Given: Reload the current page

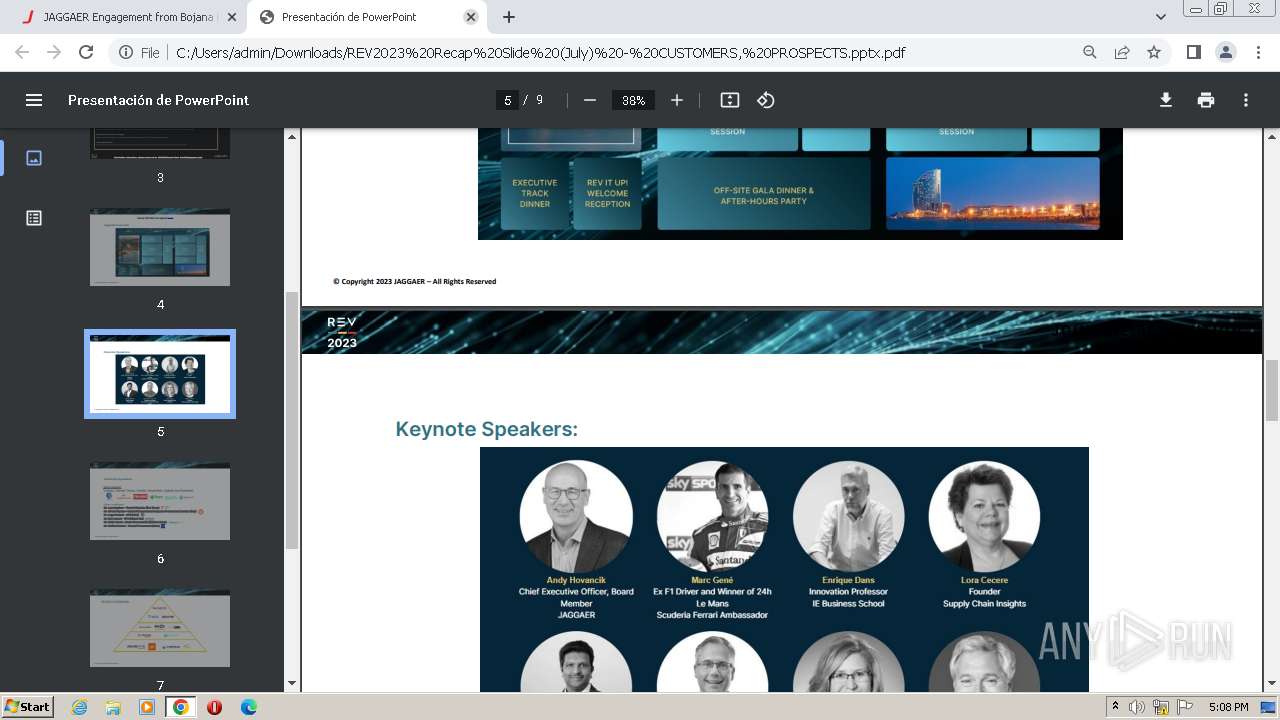Looking at the screenshot, I should coord(86,52).
